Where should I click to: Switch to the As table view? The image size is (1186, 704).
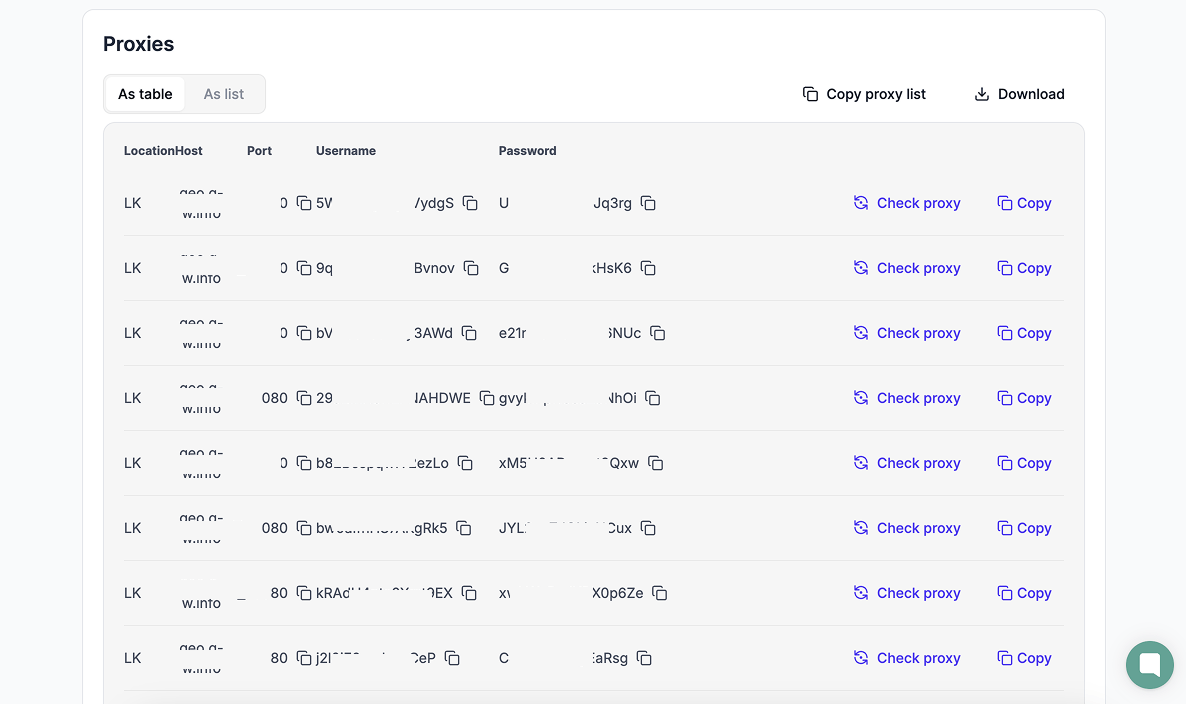click(x=145, y=95)
